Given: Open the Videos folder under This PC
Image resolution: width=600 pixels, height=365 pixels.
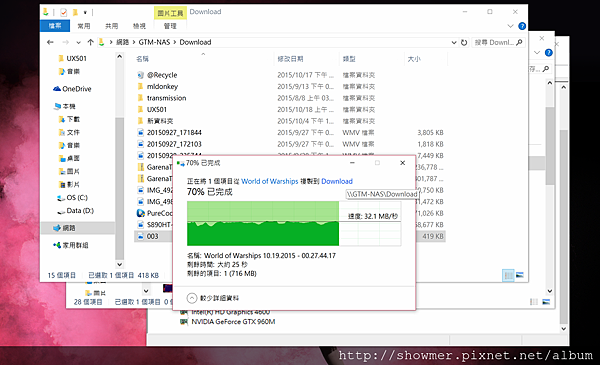Looking at the screenshot, I should [73, 184].
